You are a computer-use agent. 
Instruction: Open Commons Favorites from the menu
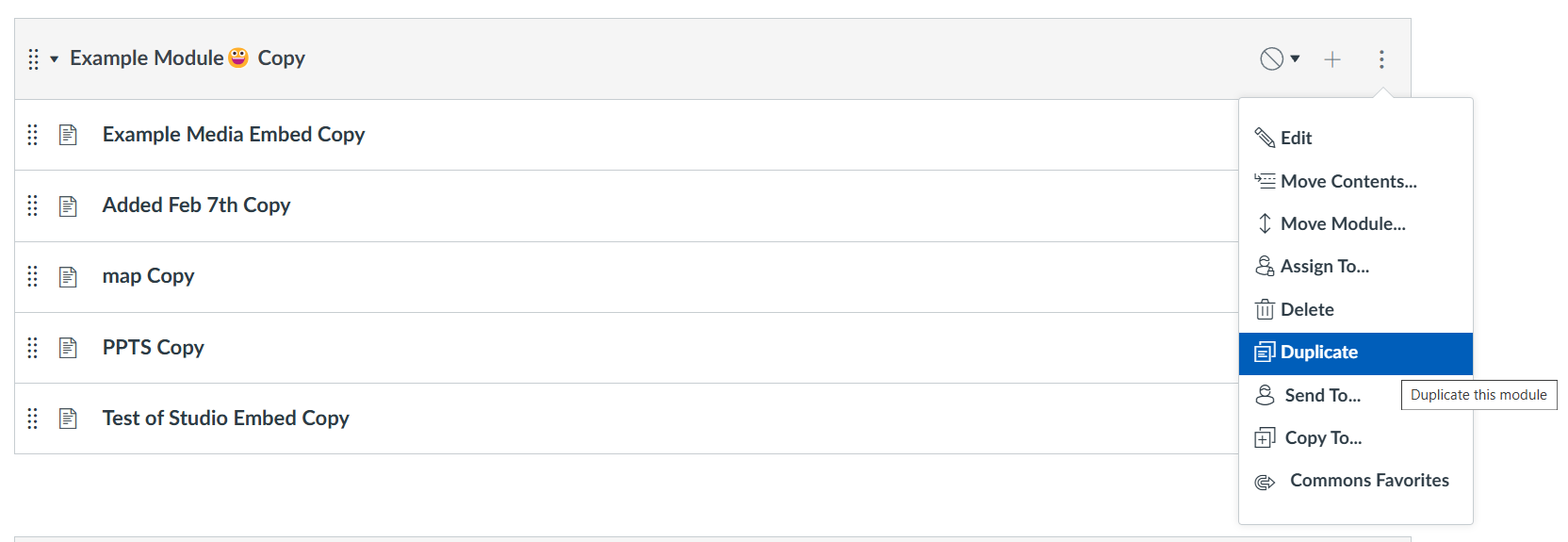coord(1368,481)
